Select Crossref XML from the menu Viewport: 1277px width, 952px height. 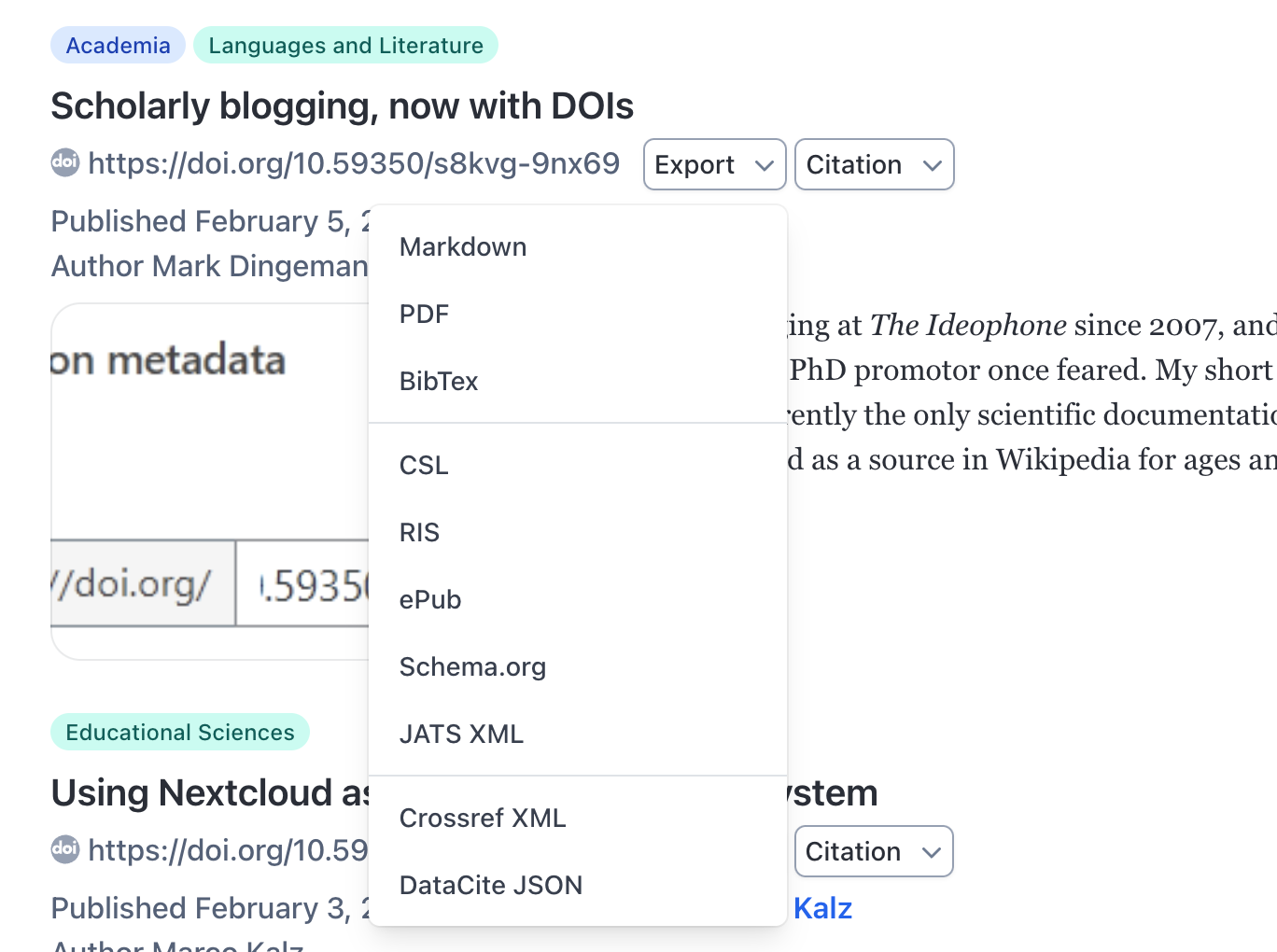click(483, 819)
